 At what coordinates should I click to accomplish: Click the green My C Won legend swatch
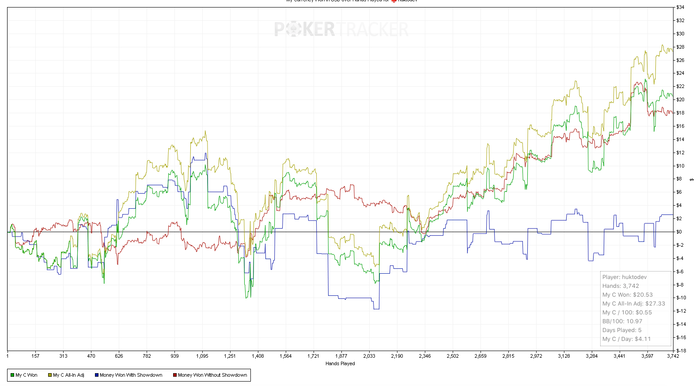(12, 375)
